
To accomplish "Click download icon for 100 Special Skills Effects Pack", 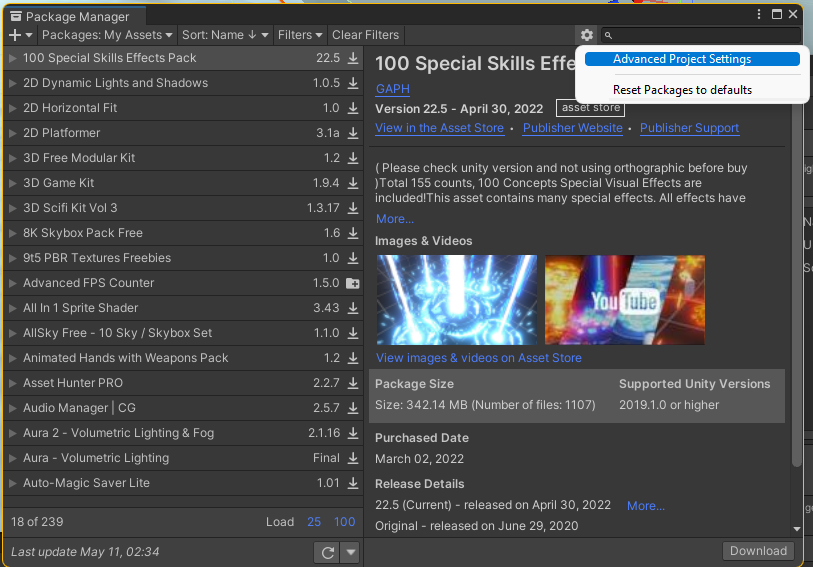I will tap(353, 58).
